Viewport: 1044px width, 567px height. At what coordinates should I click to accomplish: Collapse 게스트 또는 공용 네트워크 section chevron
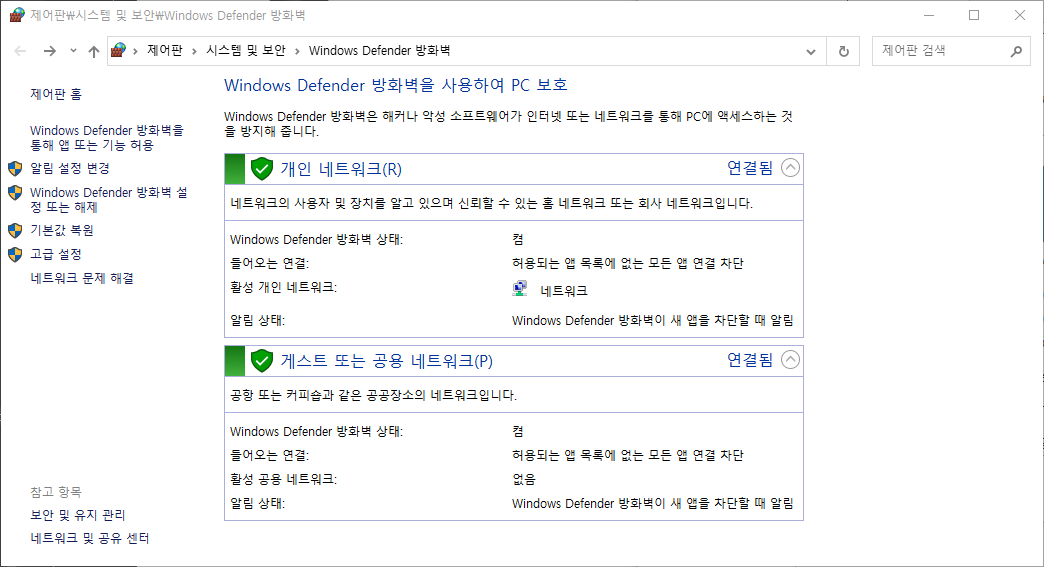[x=790, y=360]
